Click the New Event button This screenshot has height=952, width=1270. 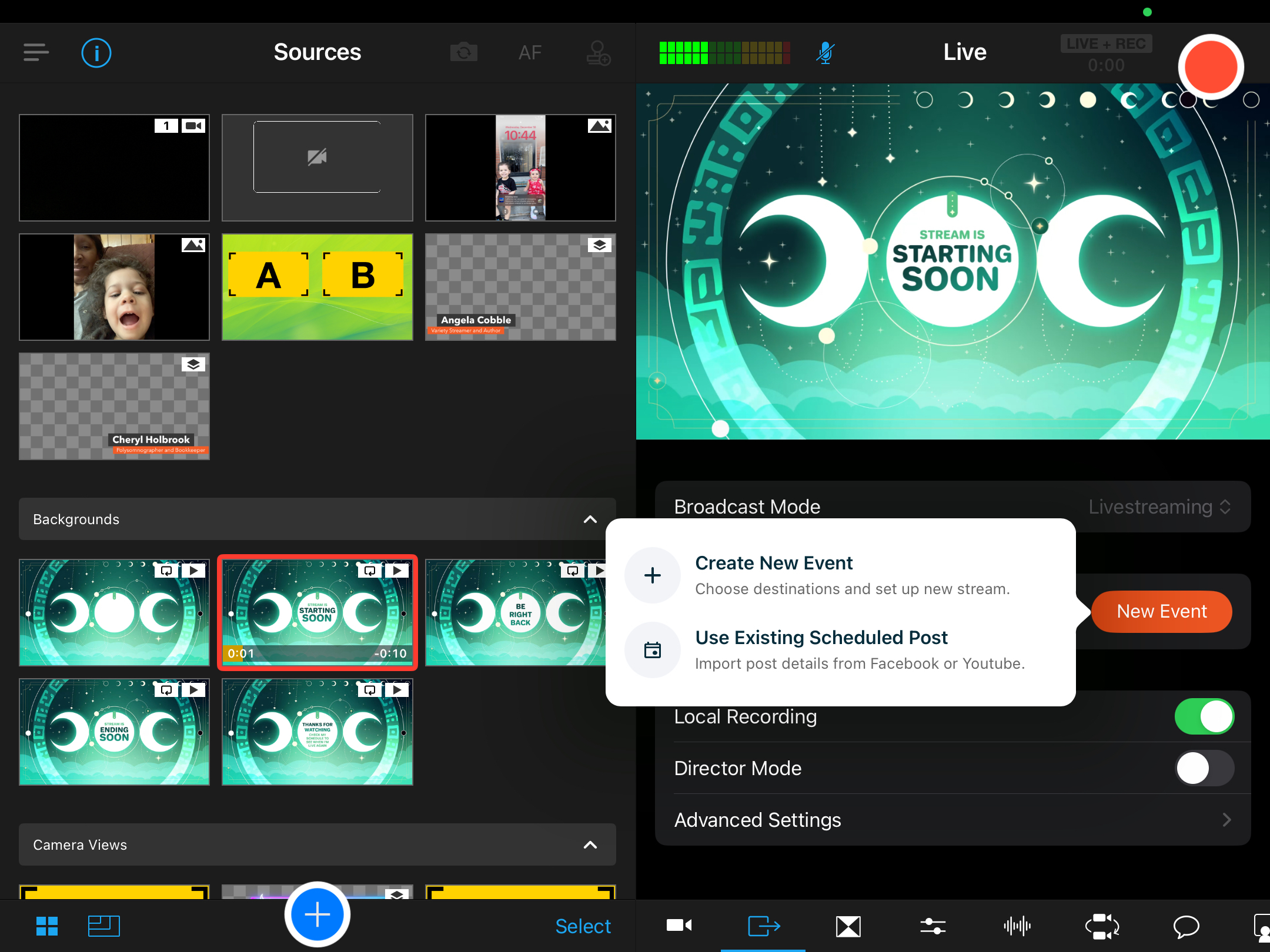(1161, 612)
